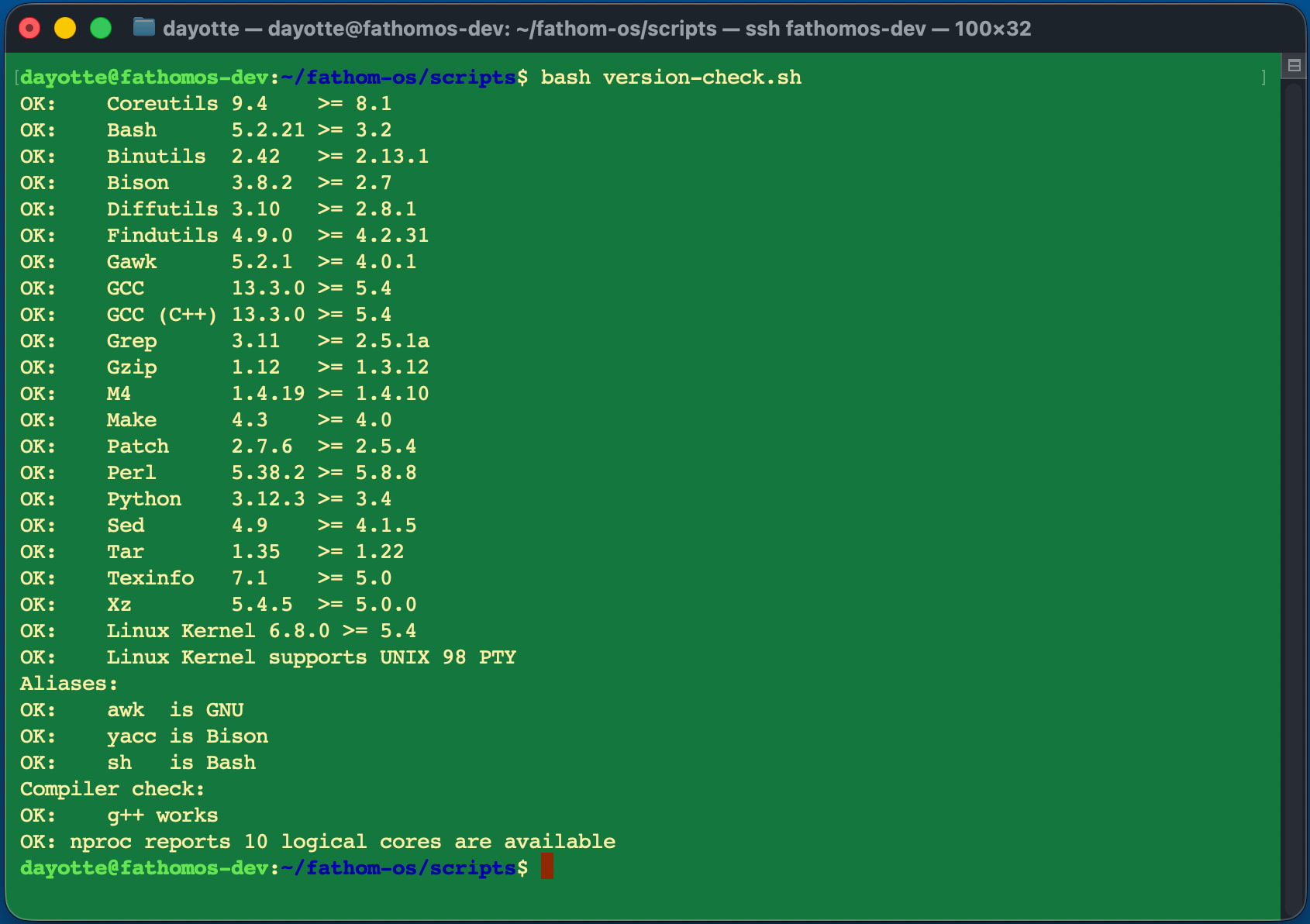Click the Sed 4.9 output row

click(x=218, y=526)
